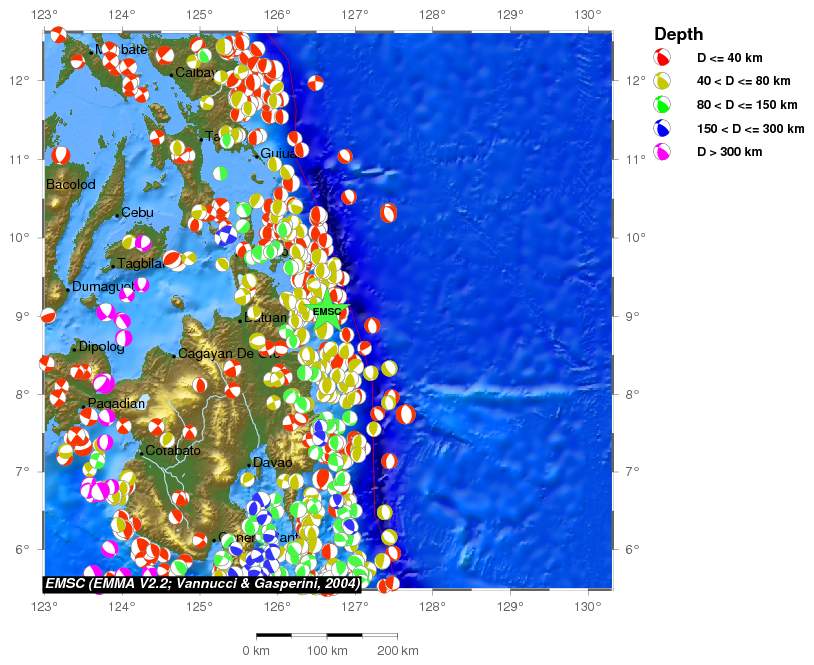Viewport: 814px width, 665px height.
Task: Click the green beachball icon in the legend
Action: (662, 105)
